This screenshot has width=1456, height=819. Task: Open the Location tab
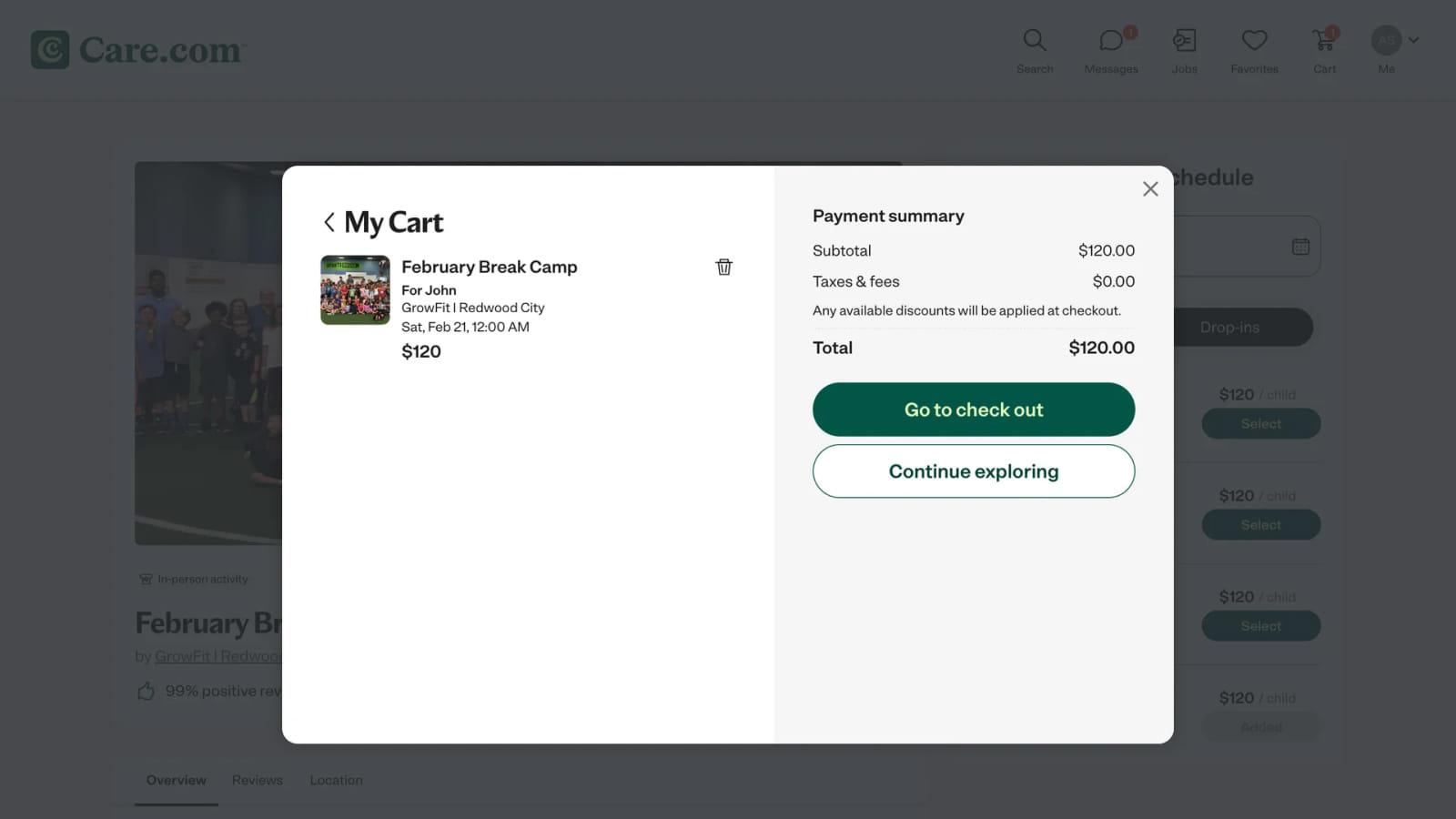(336, 780)
